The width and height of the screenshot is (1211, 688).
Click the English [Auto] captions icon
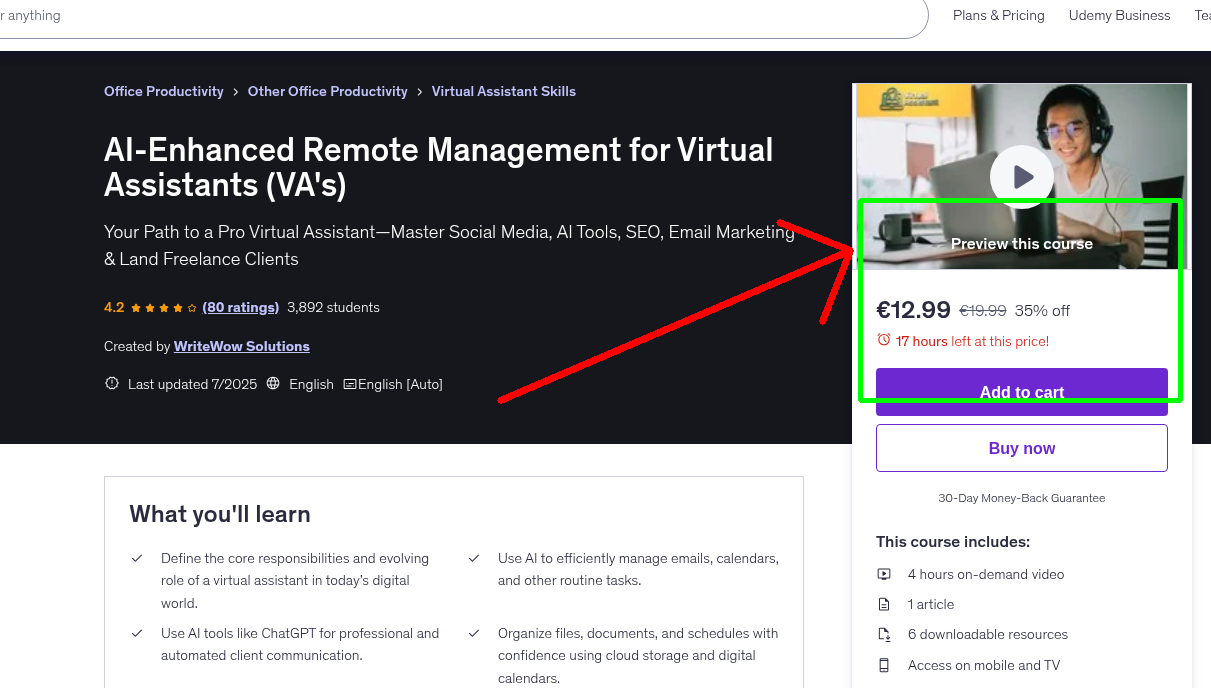[351, 383]
